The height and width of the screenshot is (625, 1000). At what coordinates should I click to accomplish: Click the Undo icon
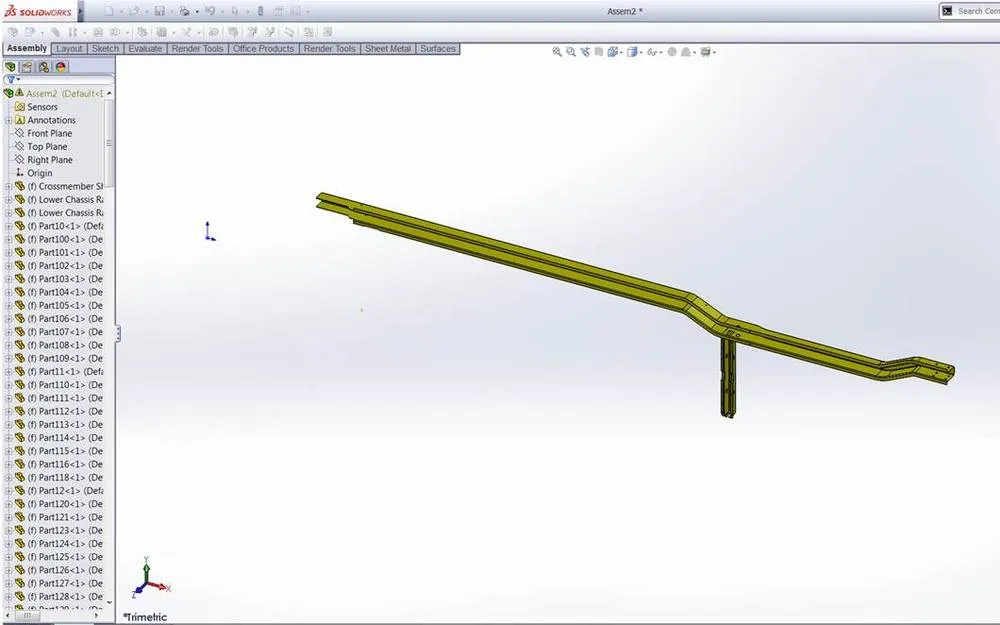pos(209,10)
